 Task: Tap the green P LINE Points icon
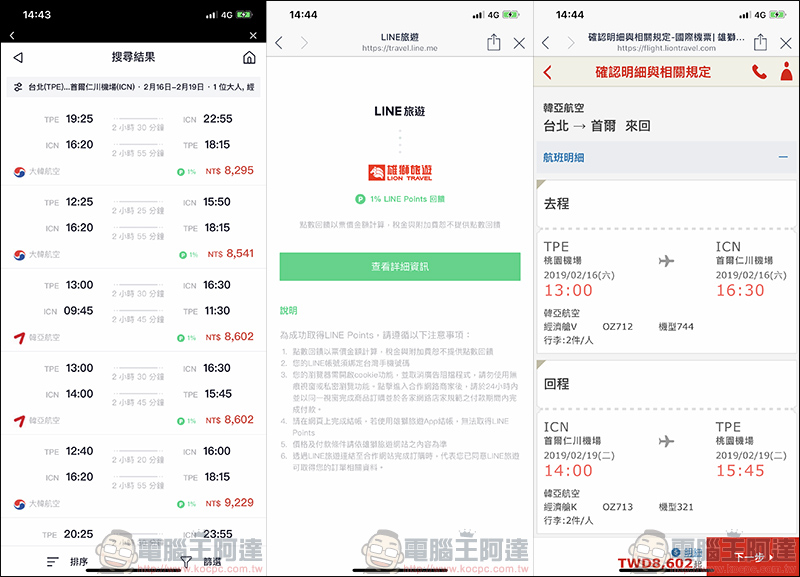pos(360,199)
